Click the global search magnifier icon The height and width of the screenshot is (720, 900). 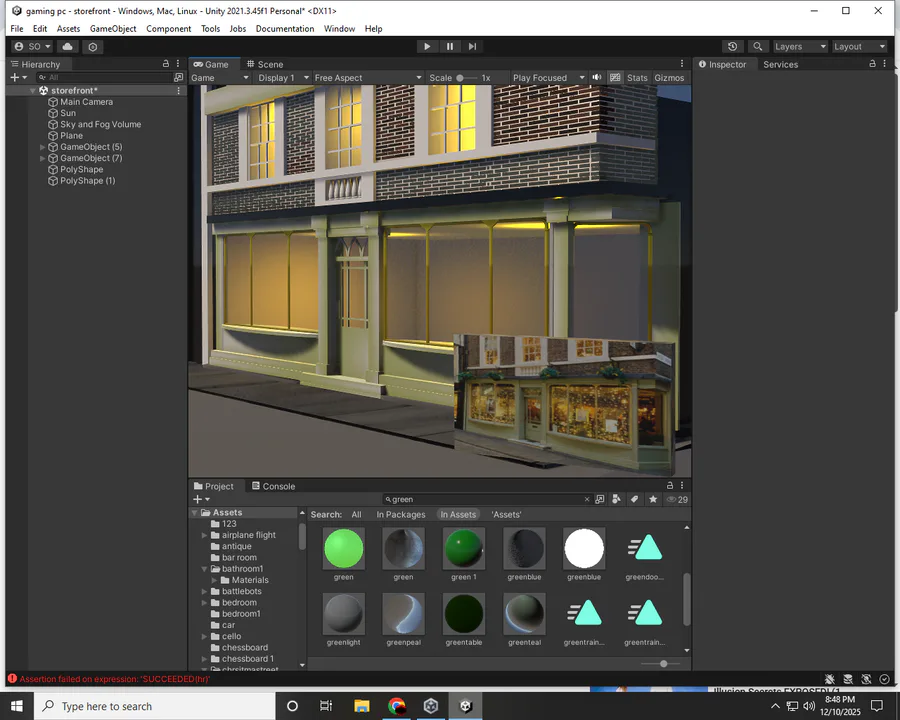point(758,47)
